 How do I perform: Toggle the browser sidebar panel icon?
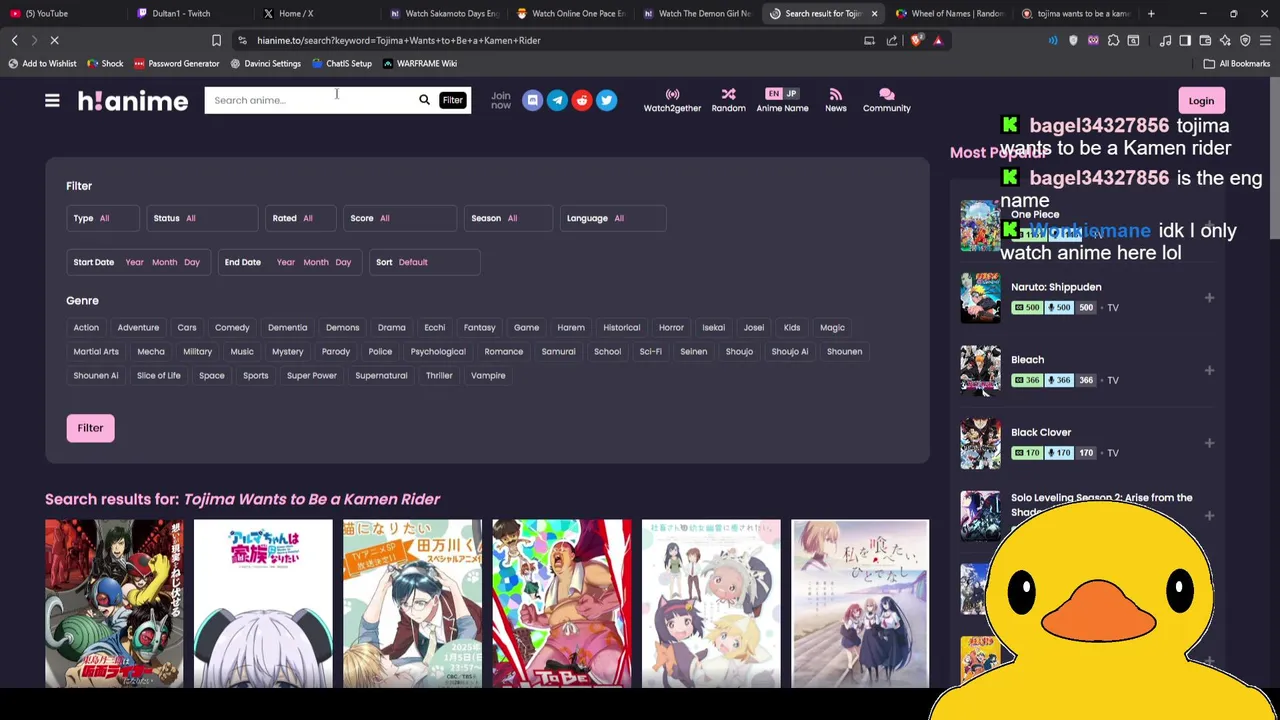[x=1185, y=40]
